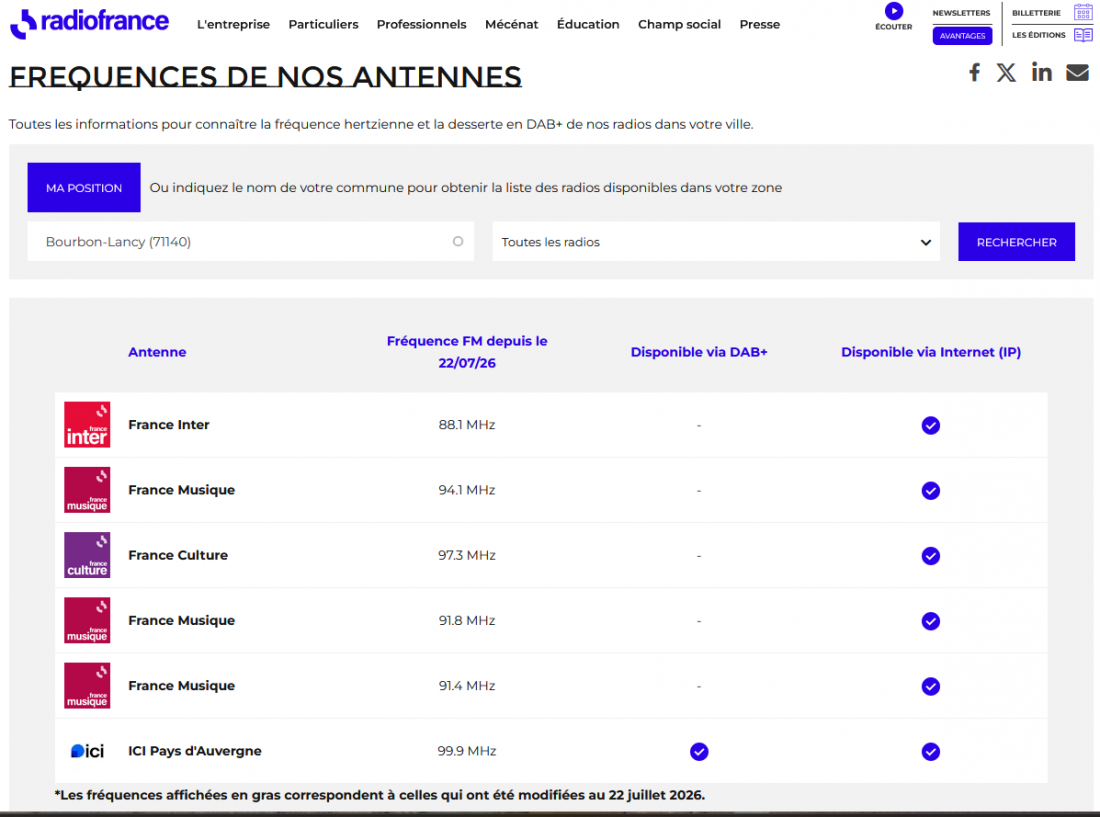Image resolution: width=1100 pixels, height=817 pixels.
Task: Open Éducation menu
Action: pos(588,25)
